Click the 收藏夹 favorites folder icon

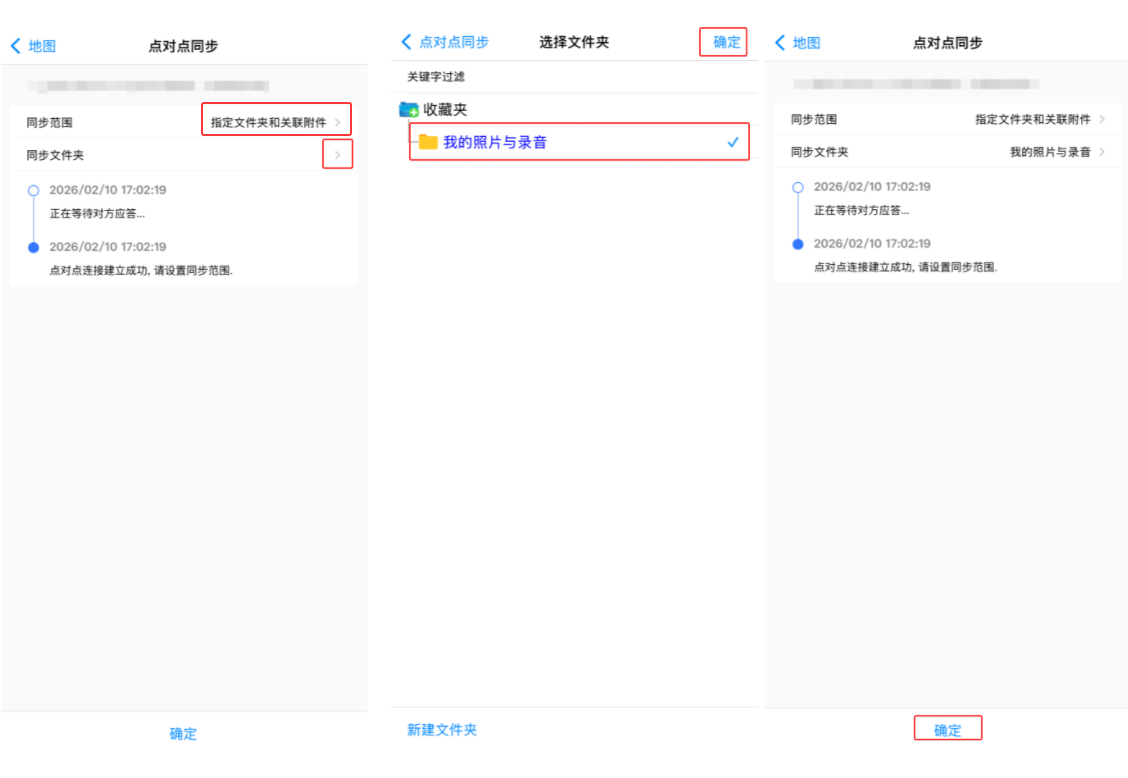click(x=409, y=110)
